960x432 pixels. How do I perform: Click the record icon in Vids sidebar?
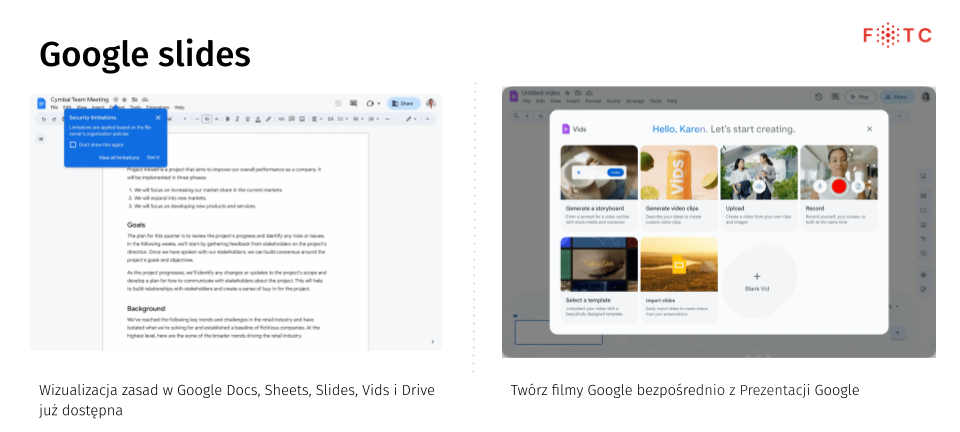(923, 275)
